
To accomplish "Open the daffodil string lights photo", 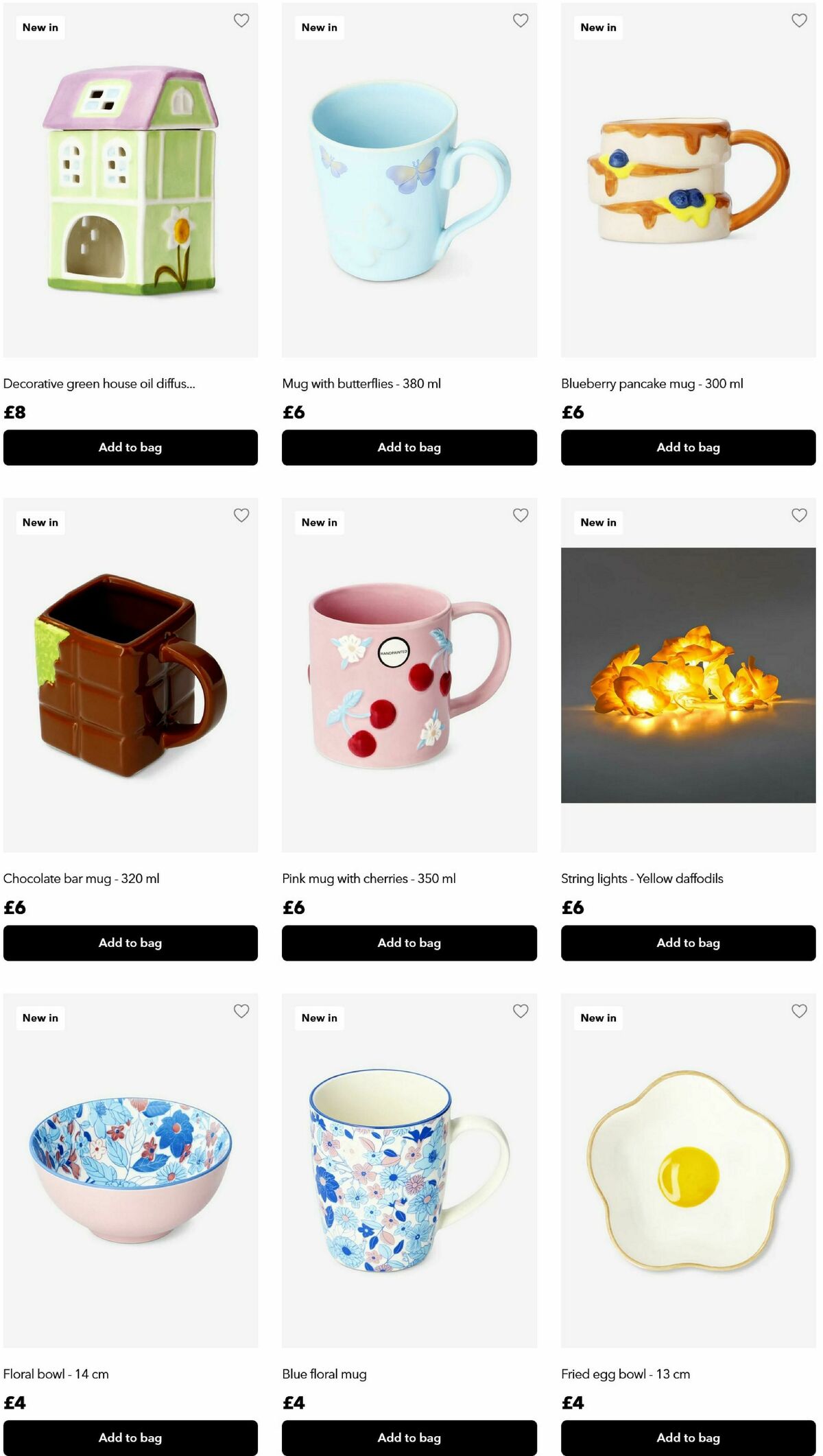I will 688,675.
